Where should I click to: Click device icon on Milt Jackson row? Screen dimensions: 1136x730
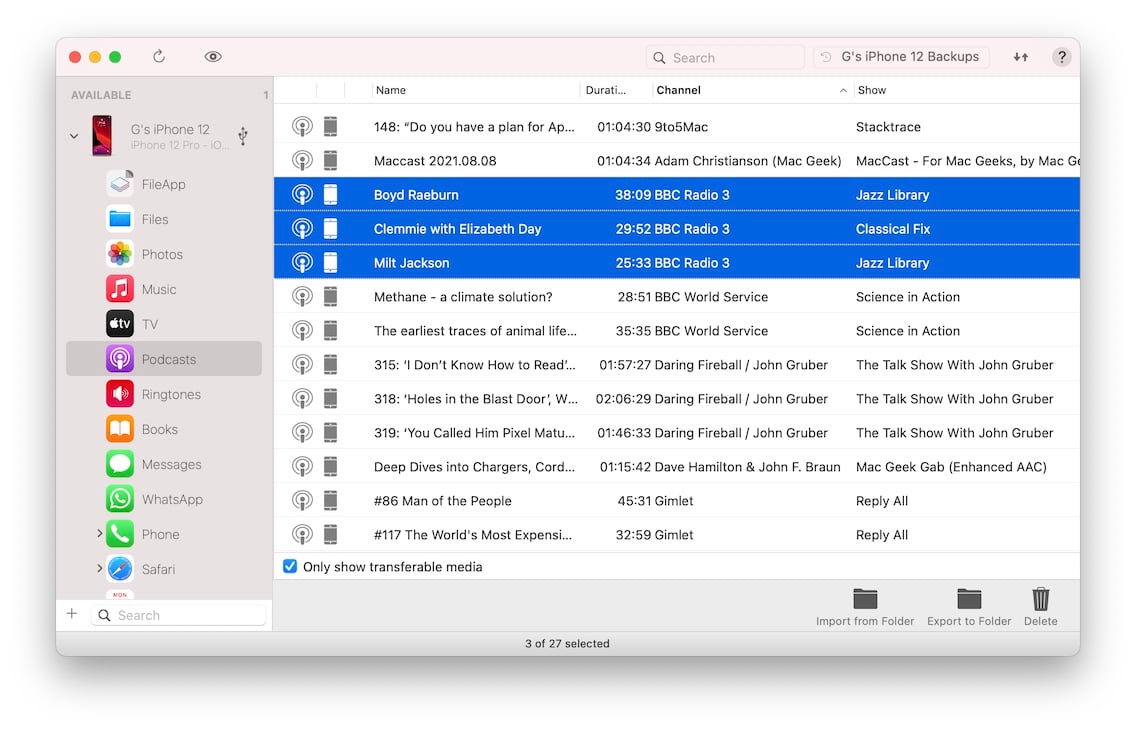[x=330, y=262]
